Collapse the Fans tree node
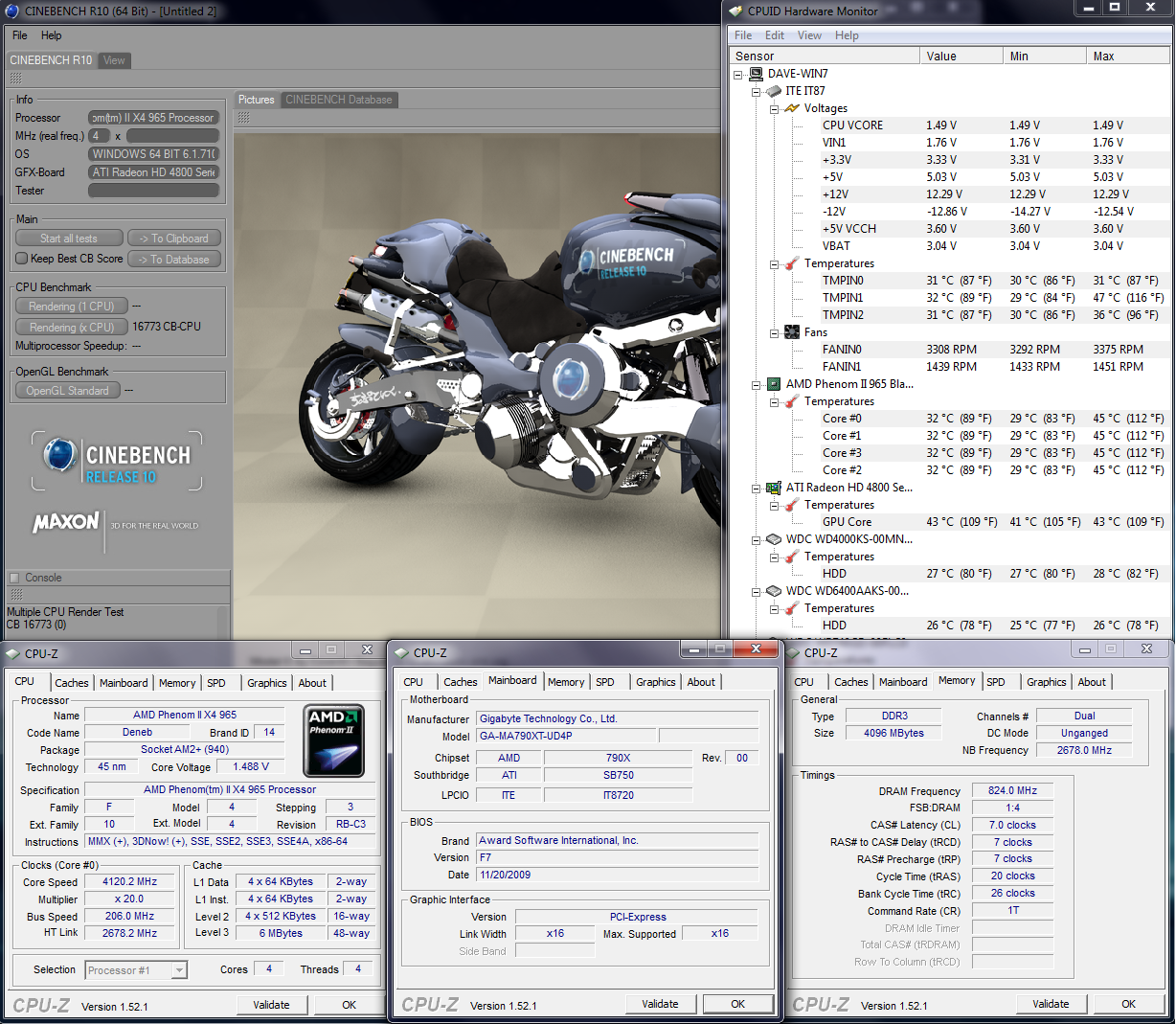 point(774,332)
